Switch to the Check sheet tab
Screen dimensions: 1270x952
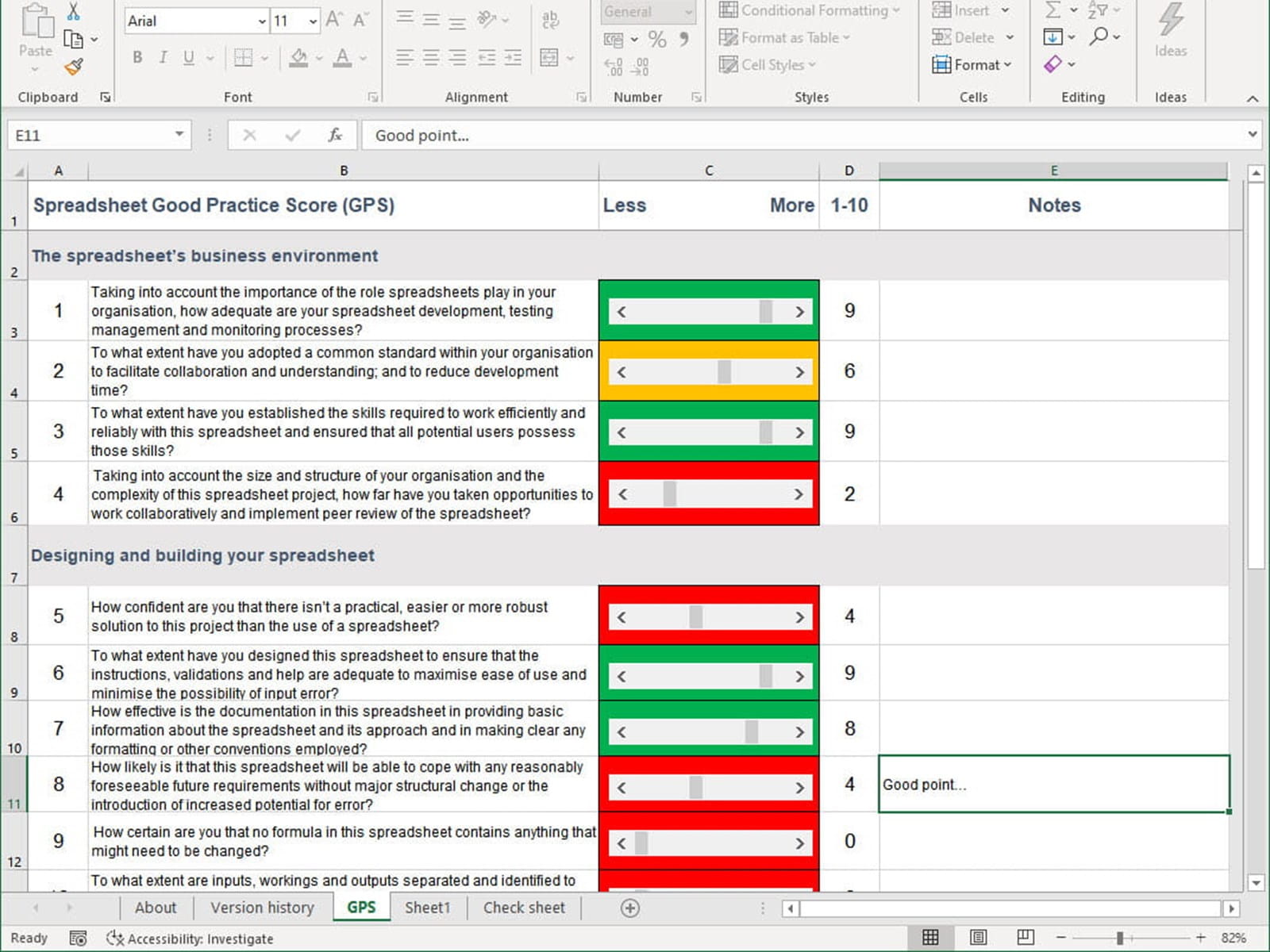(x=524, y=908)
